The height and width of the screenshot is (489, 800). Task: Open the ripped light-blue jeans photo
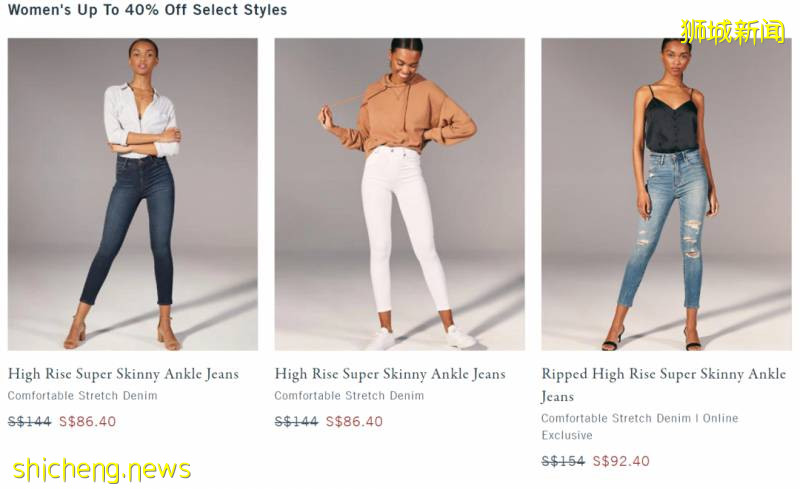coord(666,194)
